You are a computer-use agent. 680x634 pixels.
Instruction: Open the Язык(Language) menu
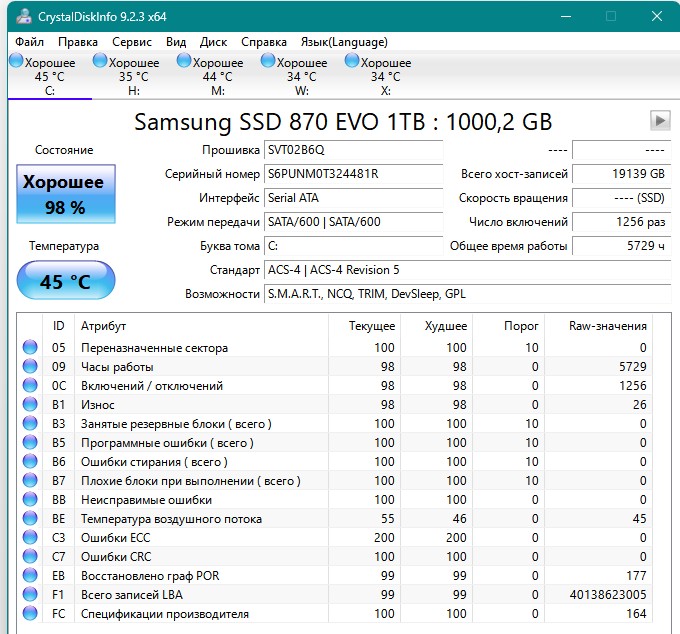(344, 42)
